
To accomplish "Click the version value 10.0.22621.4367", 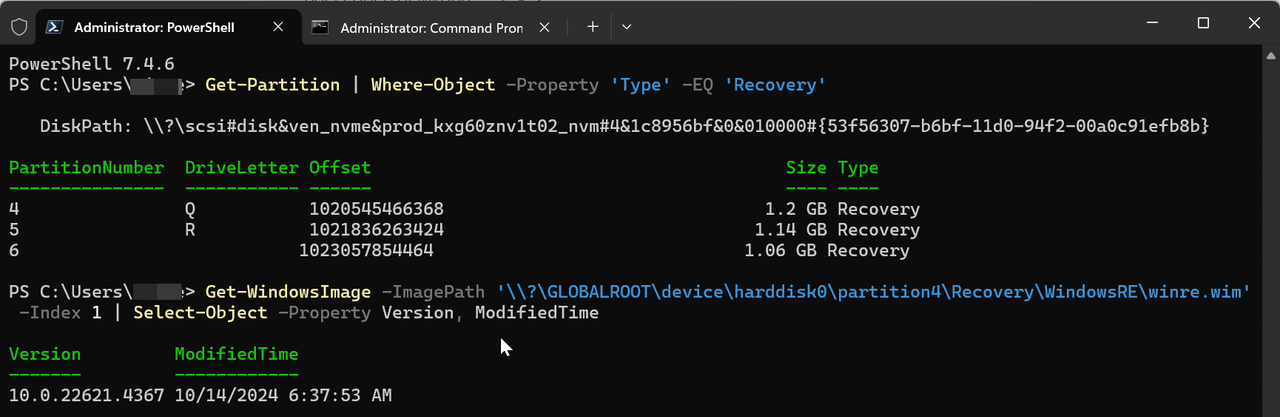I will pyautogui.click(x=86, y=396).
